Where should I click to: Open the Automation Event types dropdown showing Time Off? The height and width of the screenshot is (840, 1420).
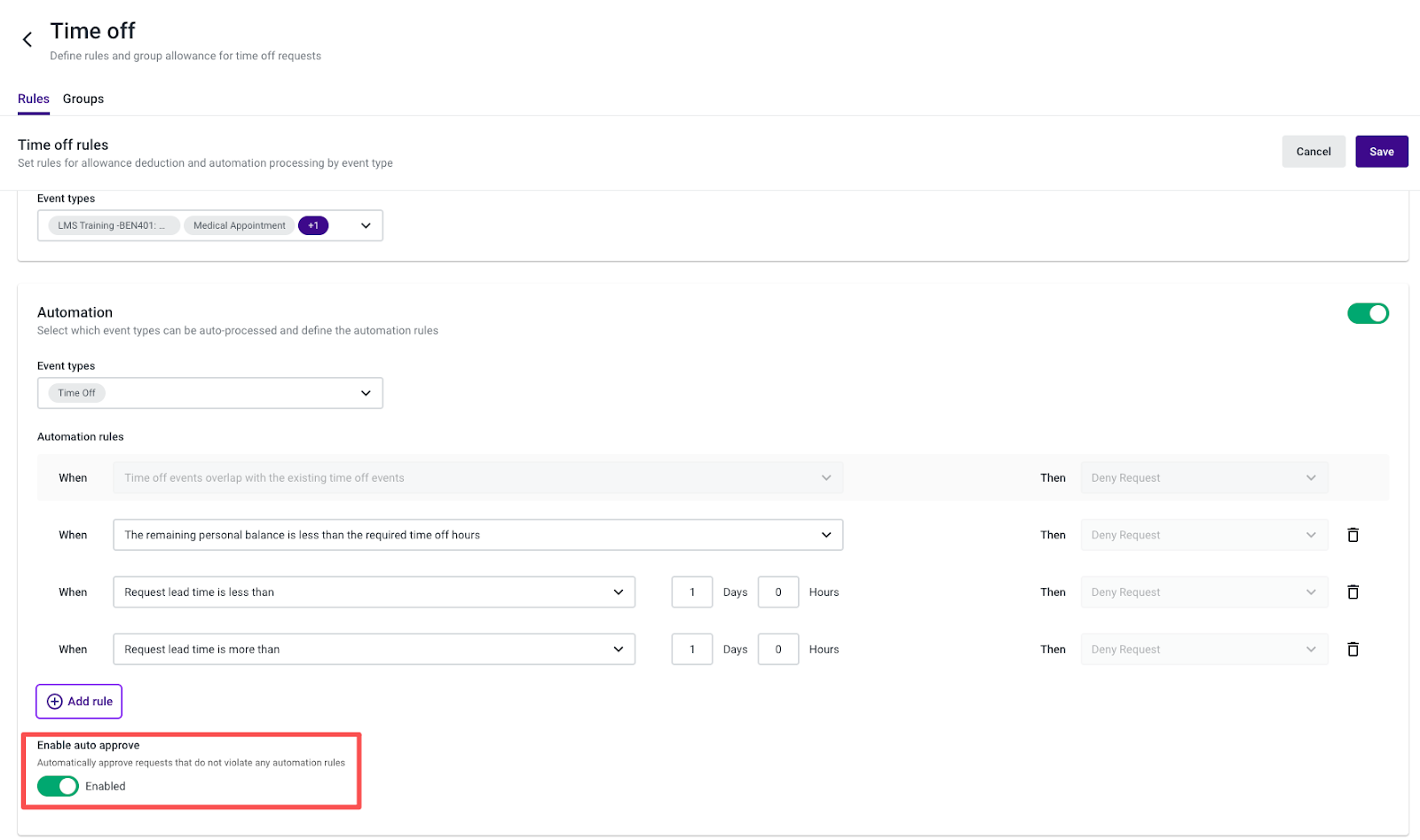coord(210,393)
